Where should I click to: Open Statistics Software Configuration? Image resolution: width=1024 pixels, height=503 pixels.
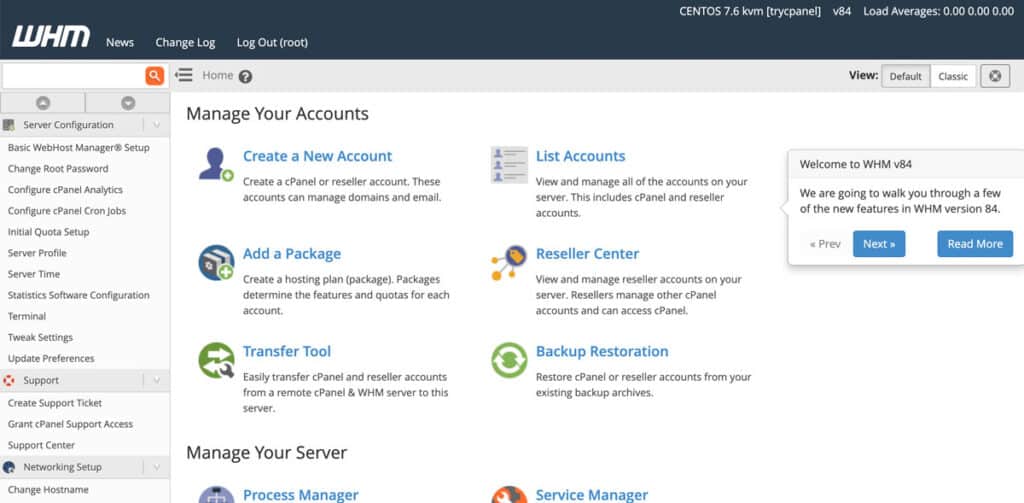pyautogui.click(x=78, y=295)
